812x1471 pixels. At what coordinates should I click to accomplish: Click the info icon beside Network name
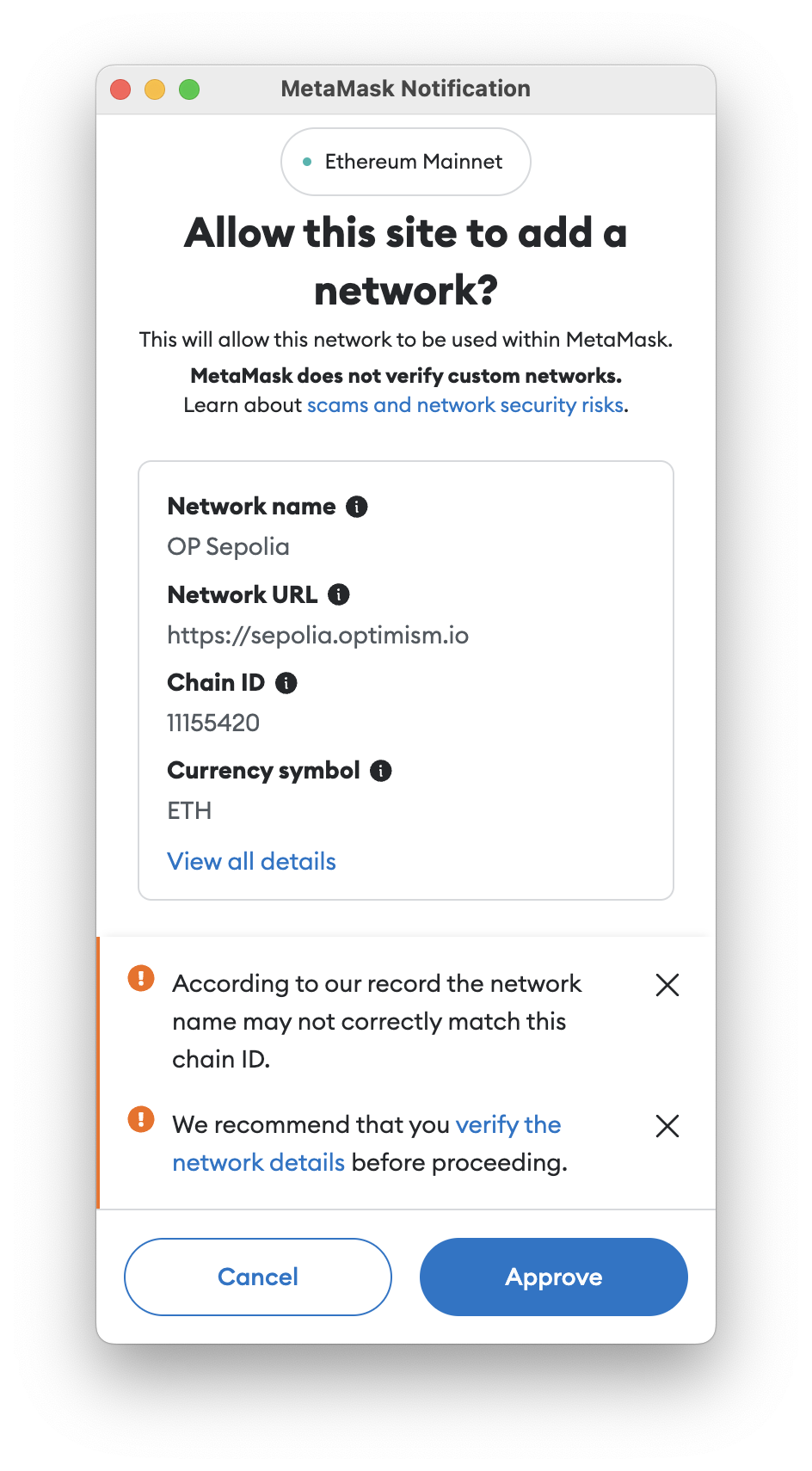[358, 507]
